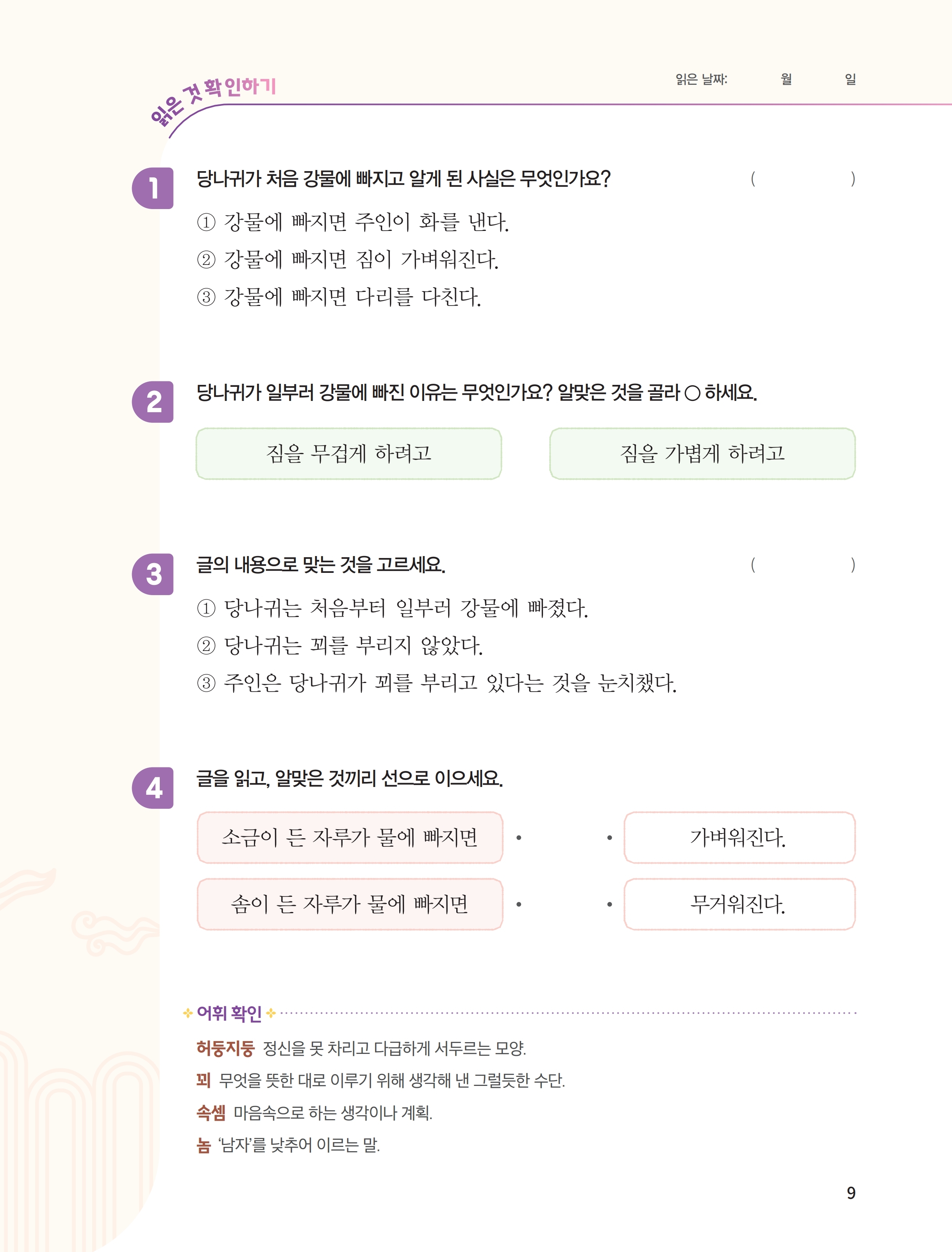The height and width of the screenshot is (1252, 952).
Task: Click the purple number 1 badge
Action: [x=152, y=188]
